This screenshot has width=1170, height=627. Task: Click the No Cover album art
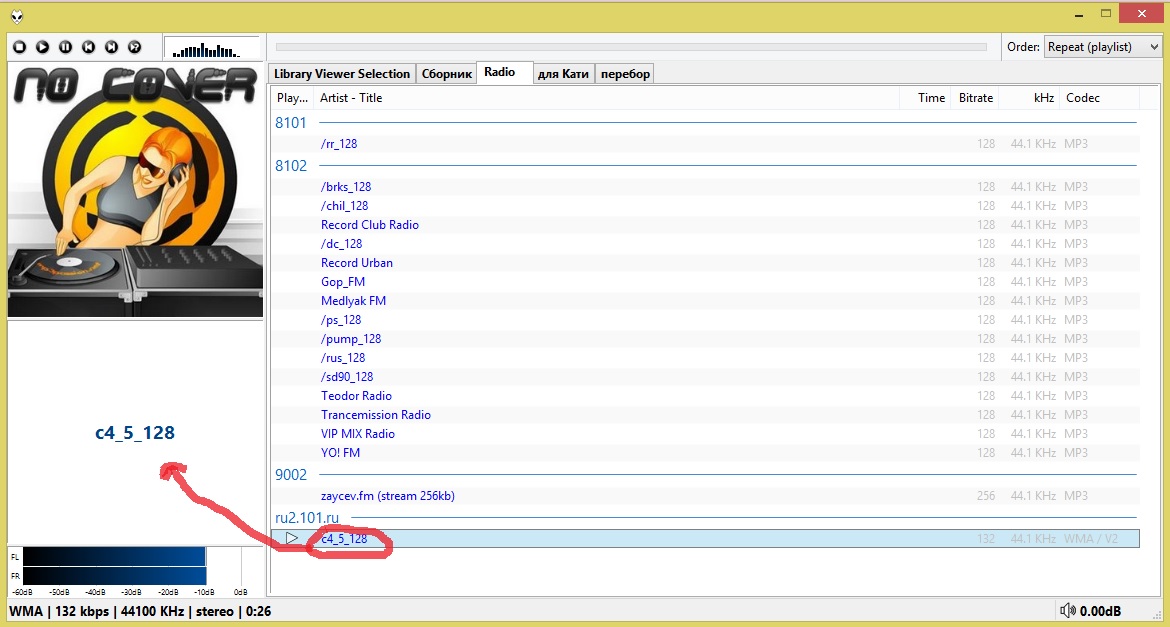click(x=135, y=190)
